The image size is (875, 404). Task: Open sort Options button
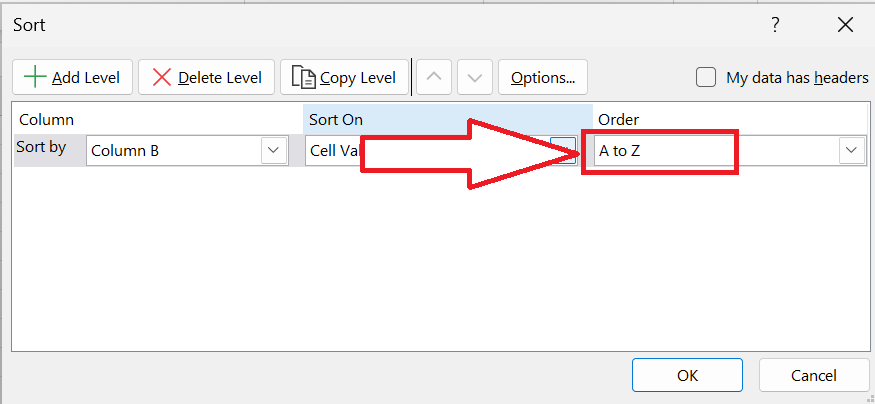click(x=543, y=77)
